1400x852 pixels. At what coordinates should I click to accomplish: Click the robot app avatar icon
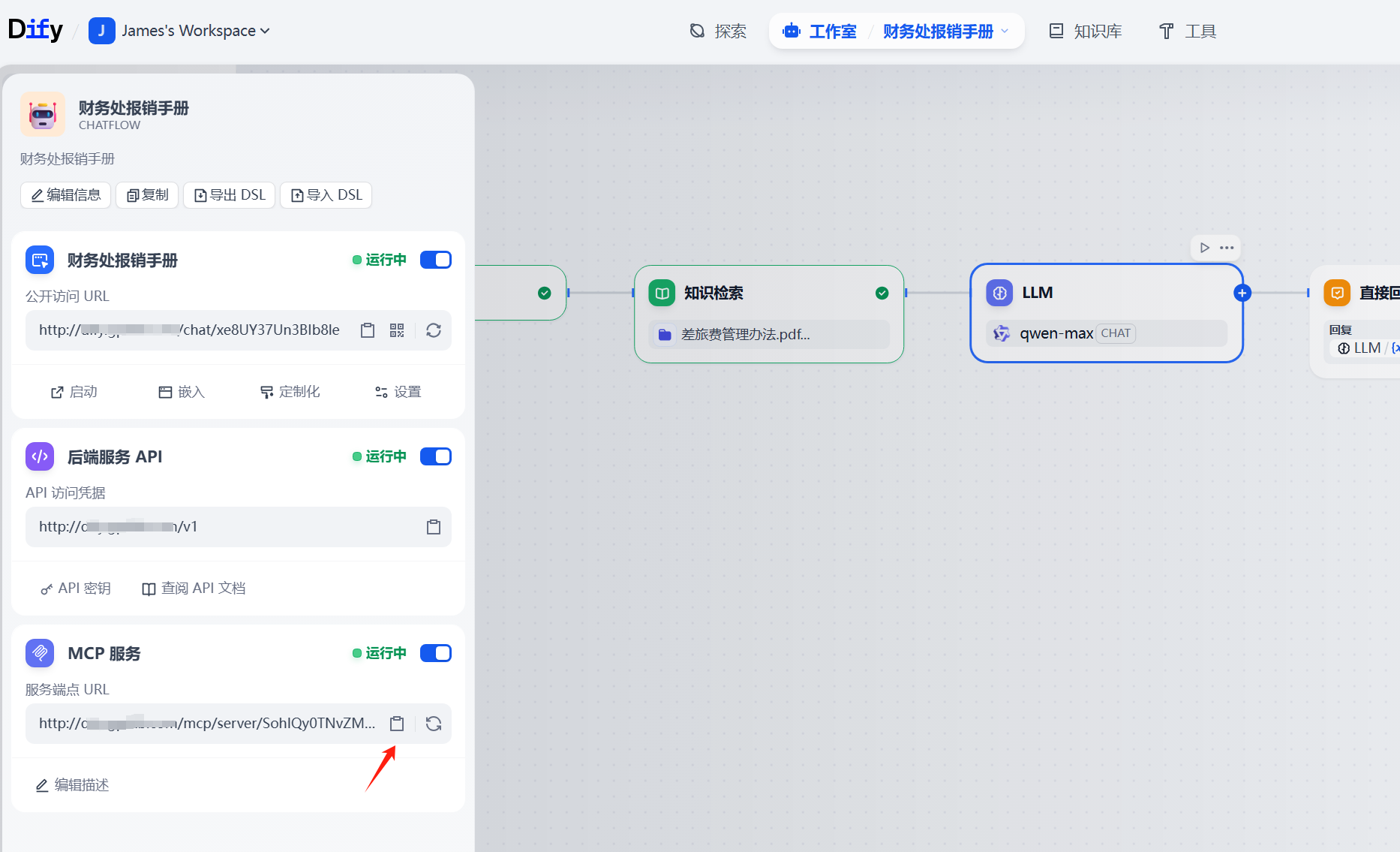[43, 114]
